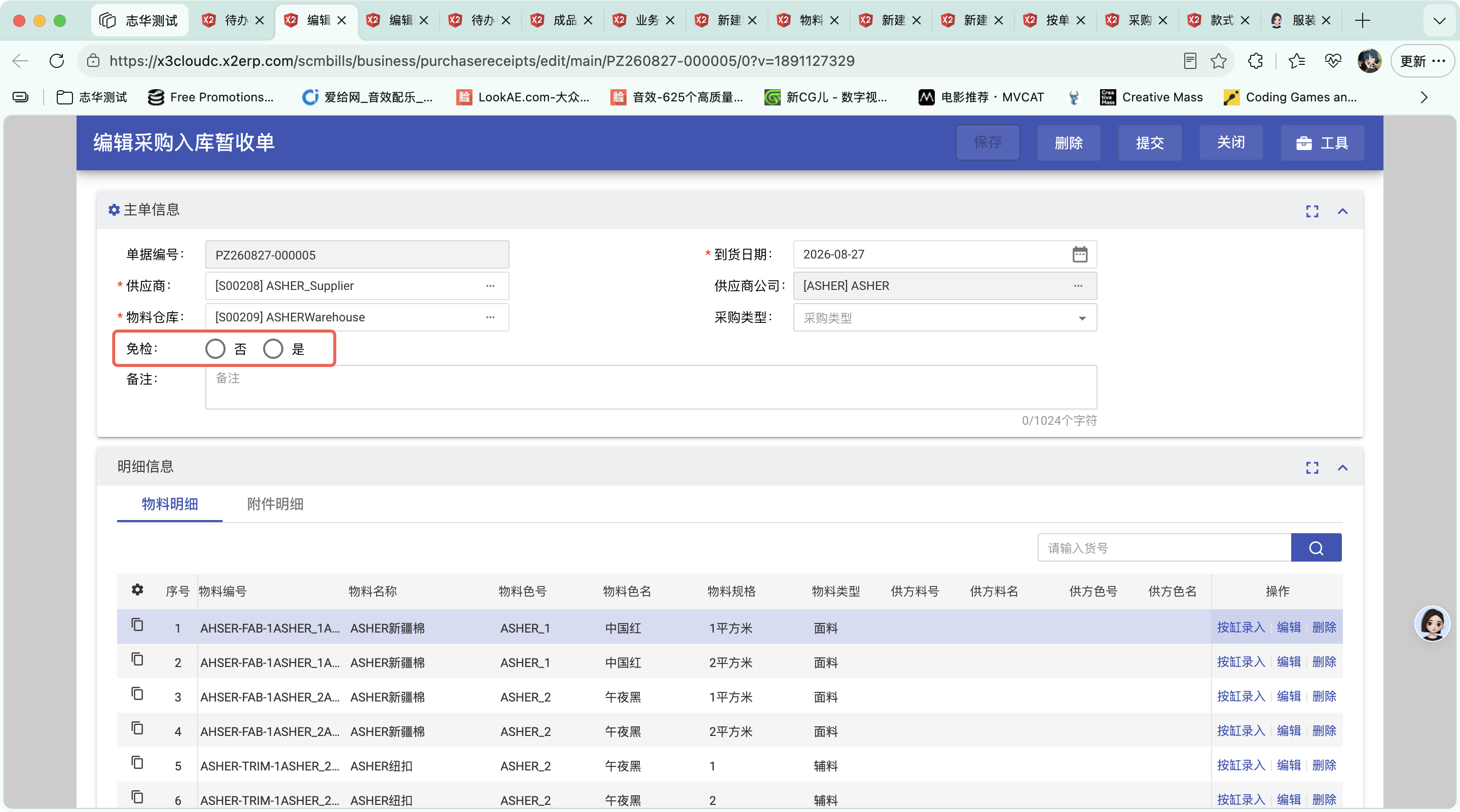Collapse the 明细信息 section
This screenshot has height=812, width=1460.
coord(1343,467)
